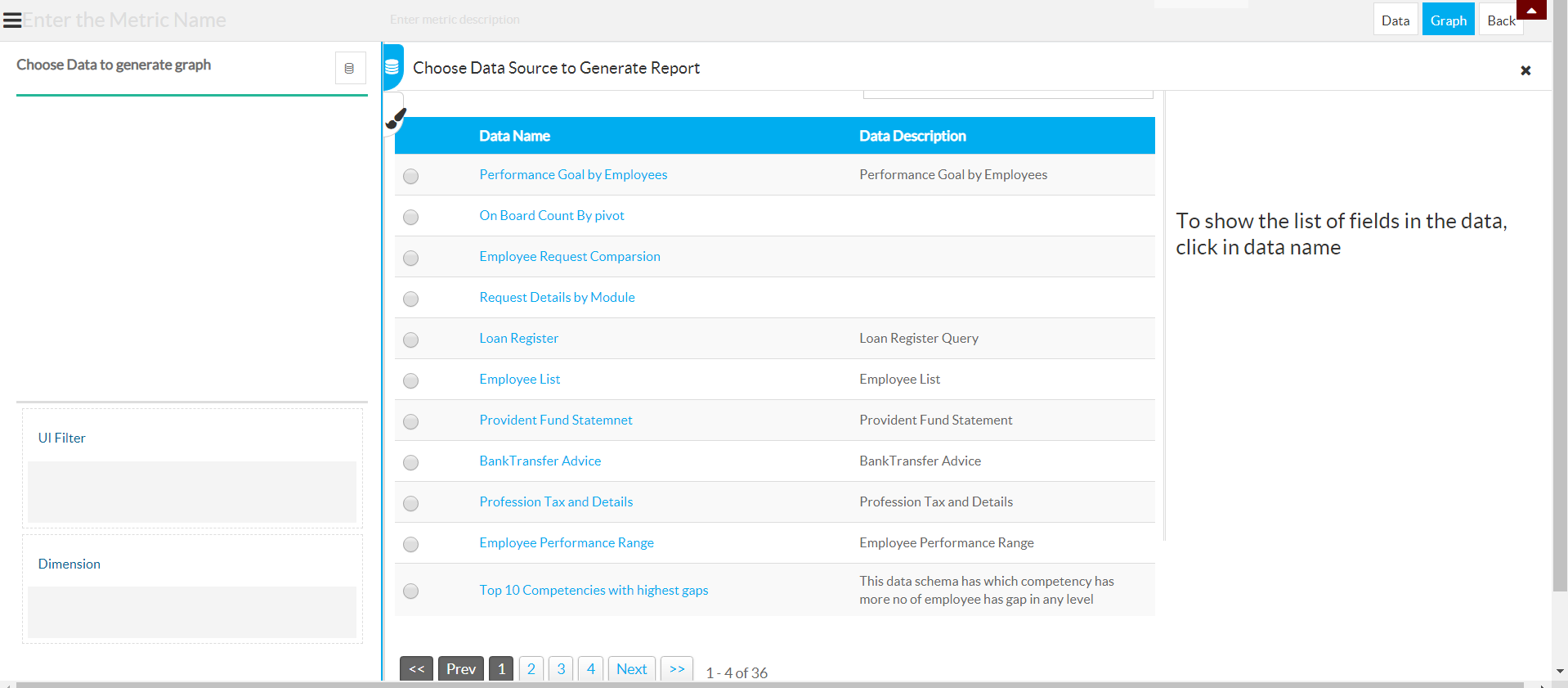
Task: Switch to the Data tab
Action: click(x=1396, y=20)
